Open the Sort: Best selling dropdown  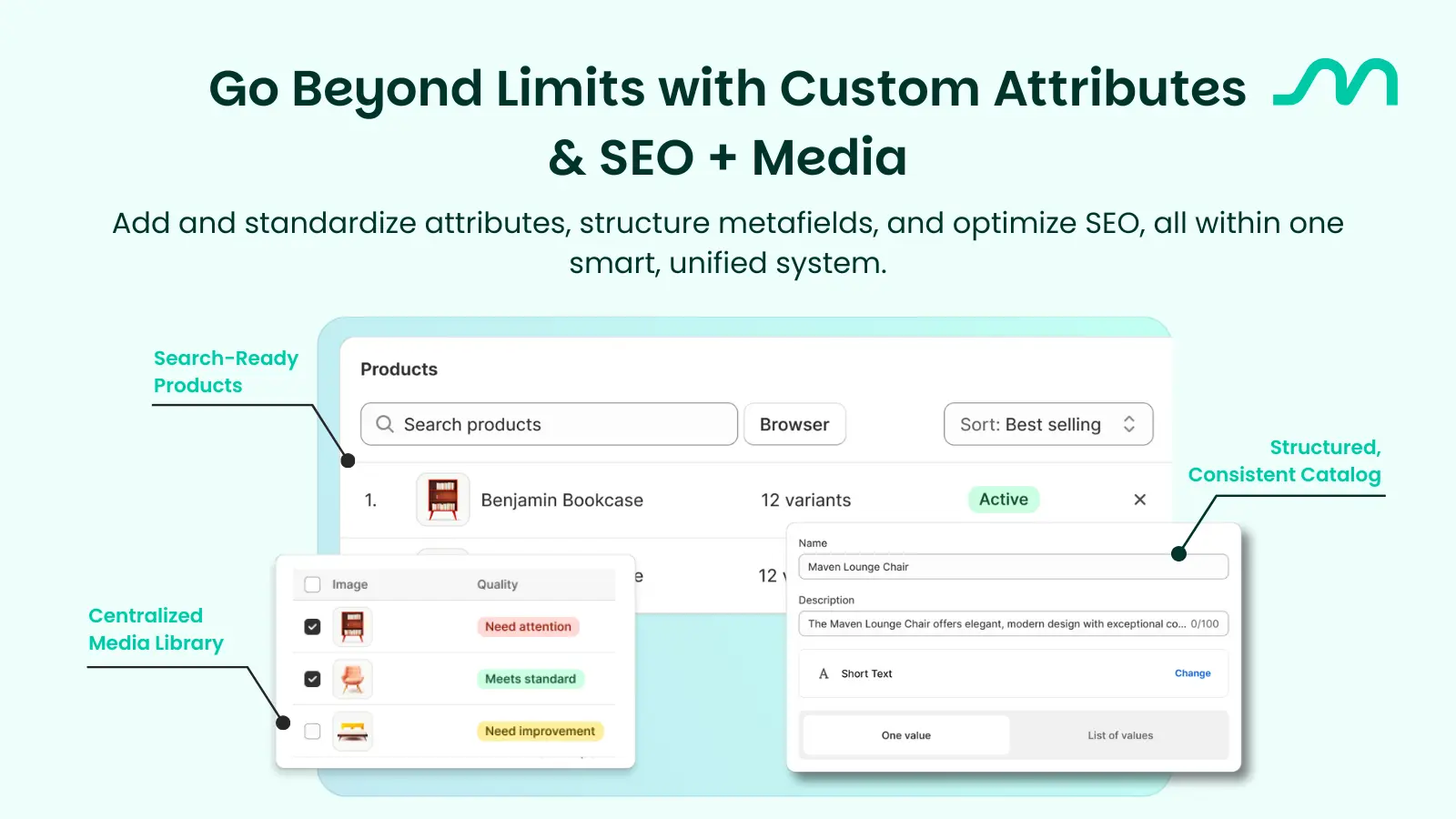1048,424
